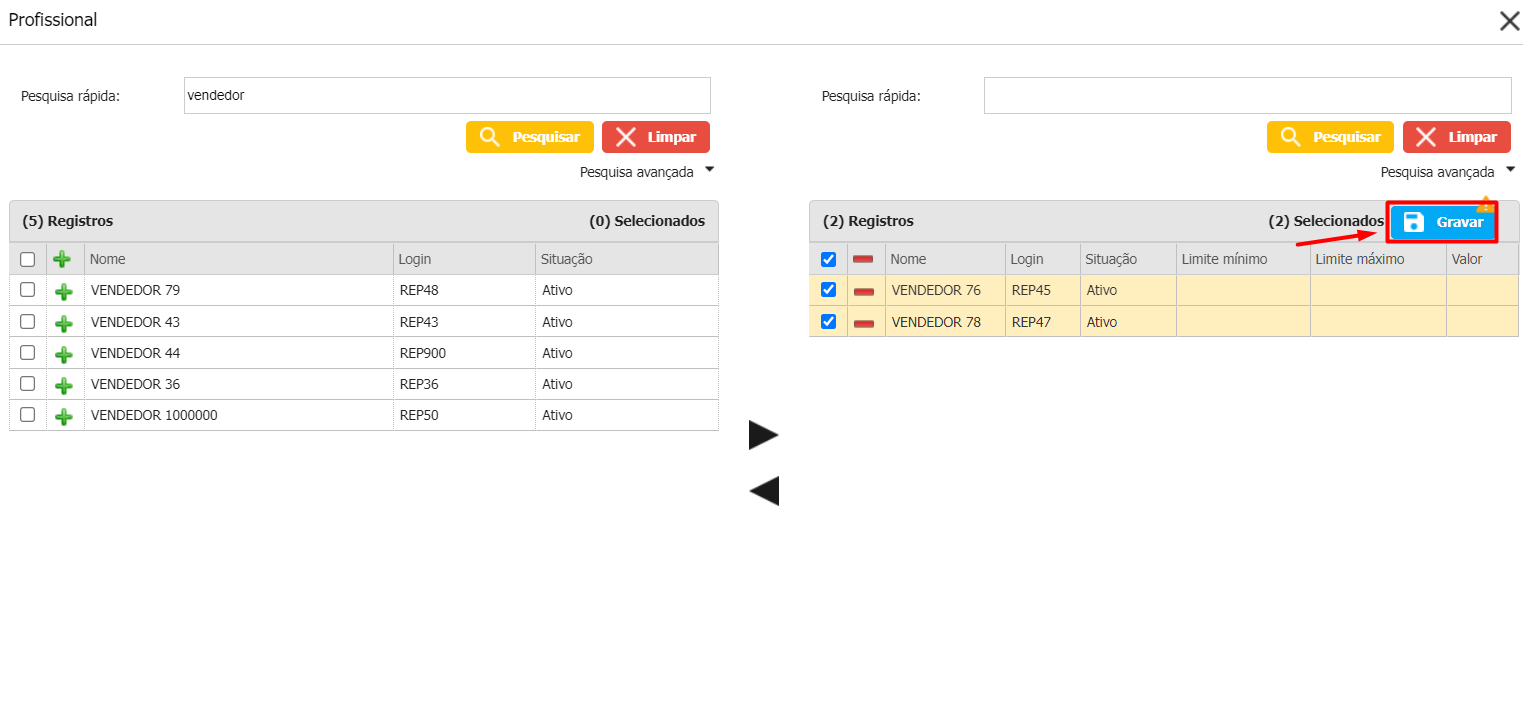The image size is (1523, 724).
Task: Click green plus icon for VENDEDOR 44
Action: (x=64, y=354)
